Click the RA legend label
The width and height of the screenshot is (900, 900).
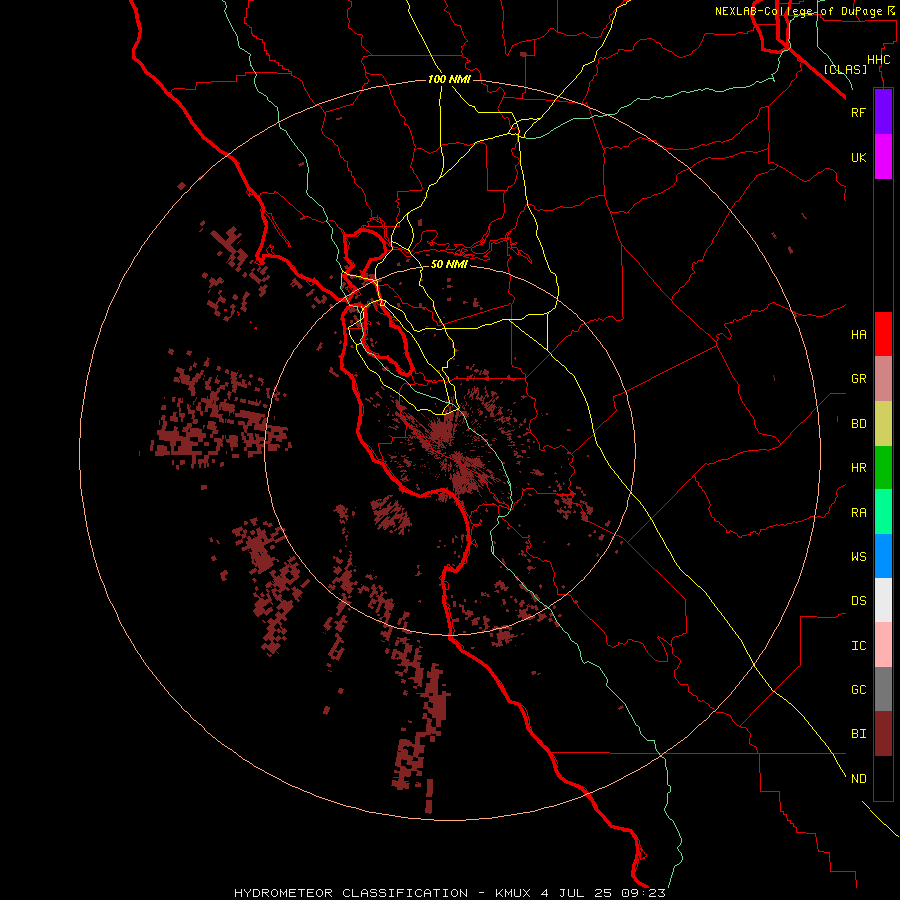pyautogui.click(x=858, y=513)
